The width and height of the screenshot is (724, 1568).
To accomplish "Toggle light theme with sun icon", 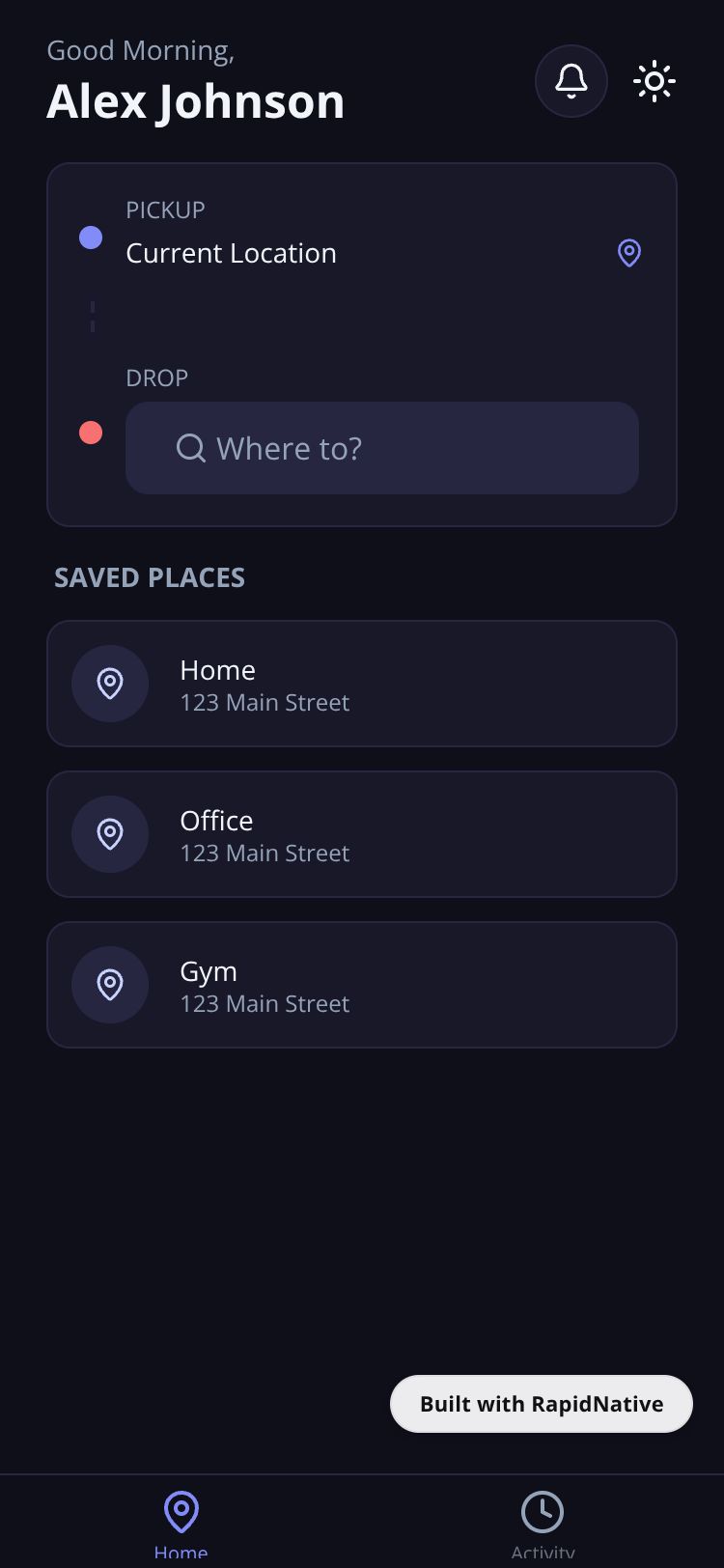I will click(x=654, y=81).
